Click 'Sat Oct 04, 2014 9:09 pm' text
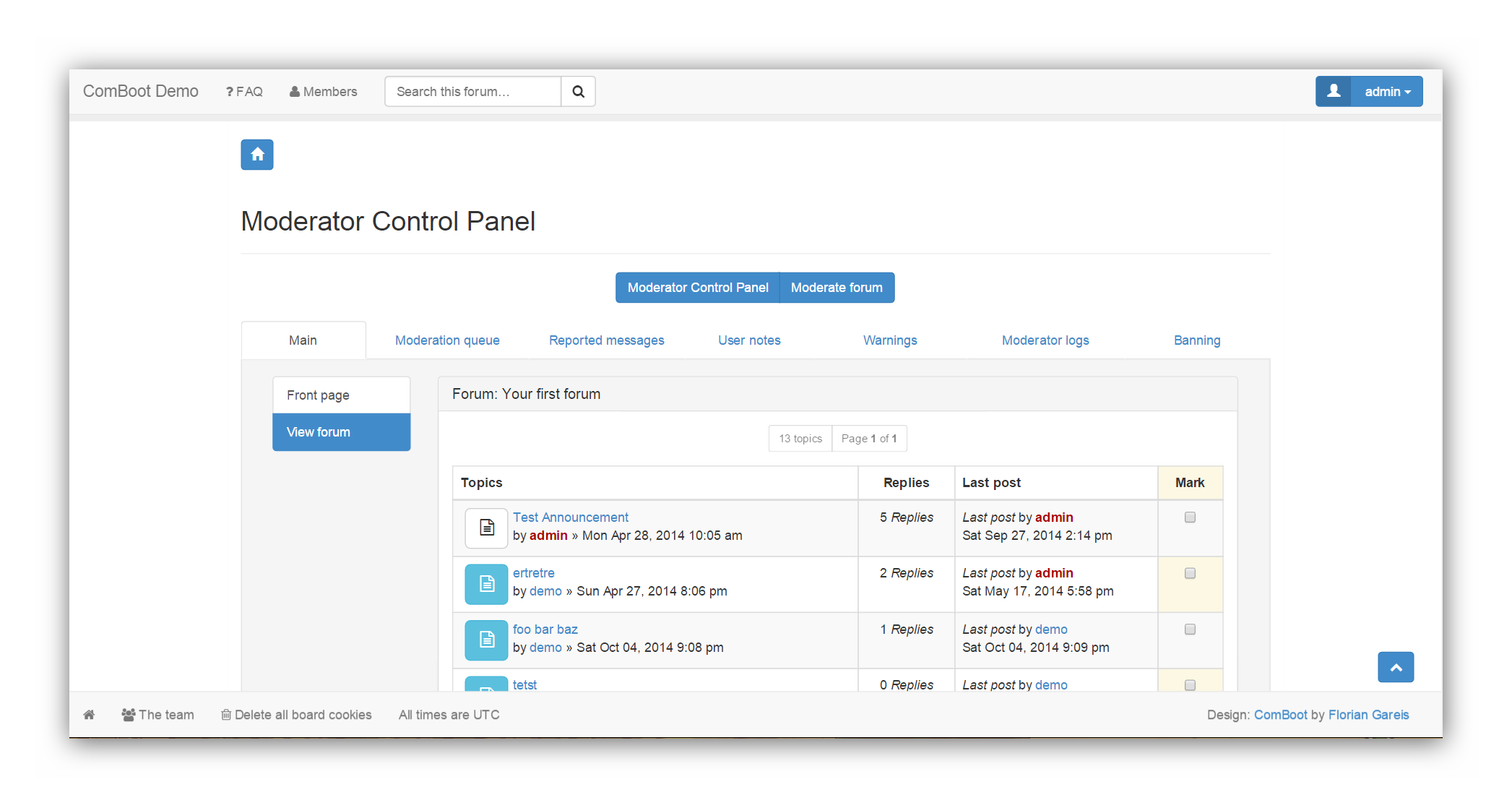Image resolution: width=1512 pixels, height=808 pixels. pos(1036,648)
